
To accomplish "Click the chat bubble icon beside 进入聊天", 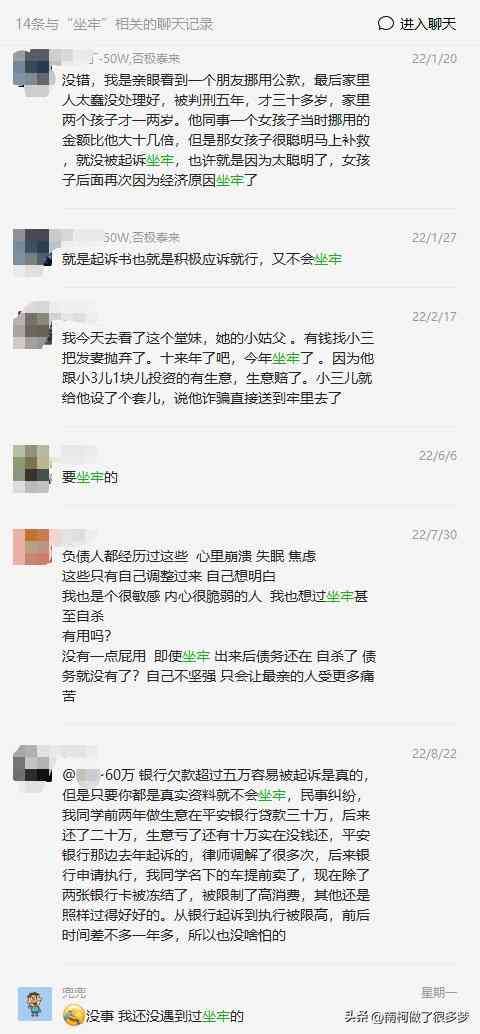I will tap(386, 24).
